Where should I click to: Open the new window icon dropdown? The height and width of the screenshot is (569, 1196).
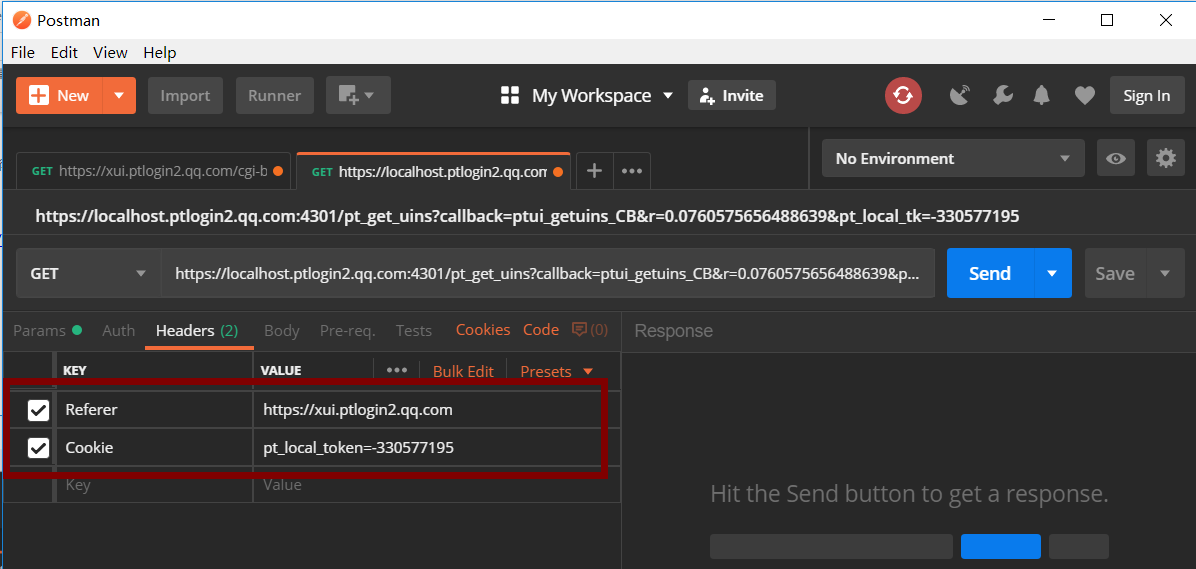click(x=358, y=95)
